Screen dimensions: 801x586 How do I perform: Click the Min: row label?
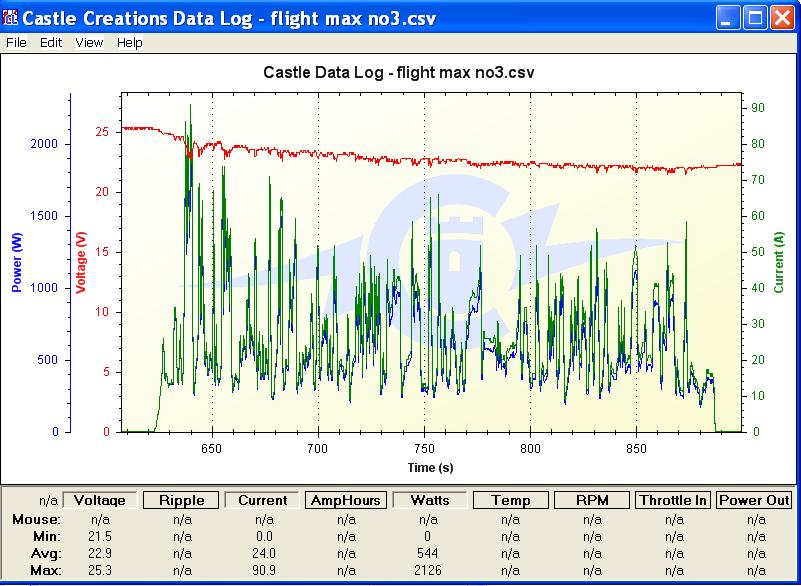tap(47, 536)
